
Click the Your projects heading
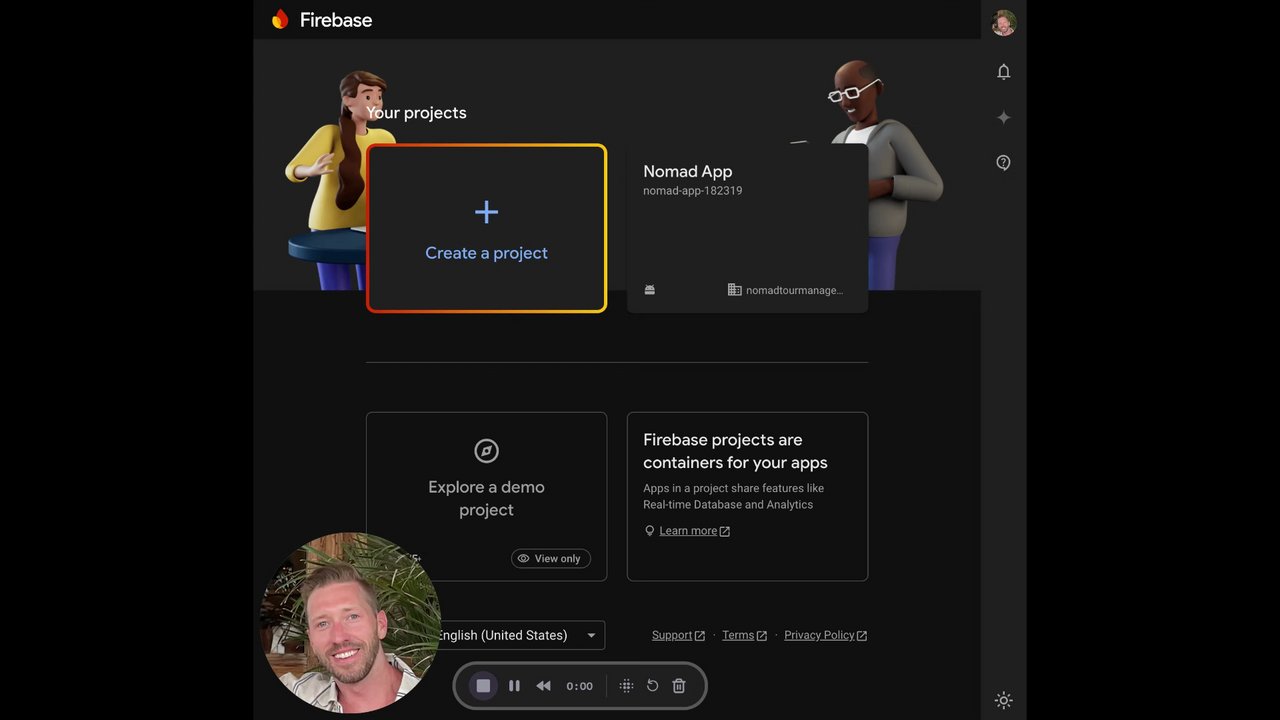point(416,113)
